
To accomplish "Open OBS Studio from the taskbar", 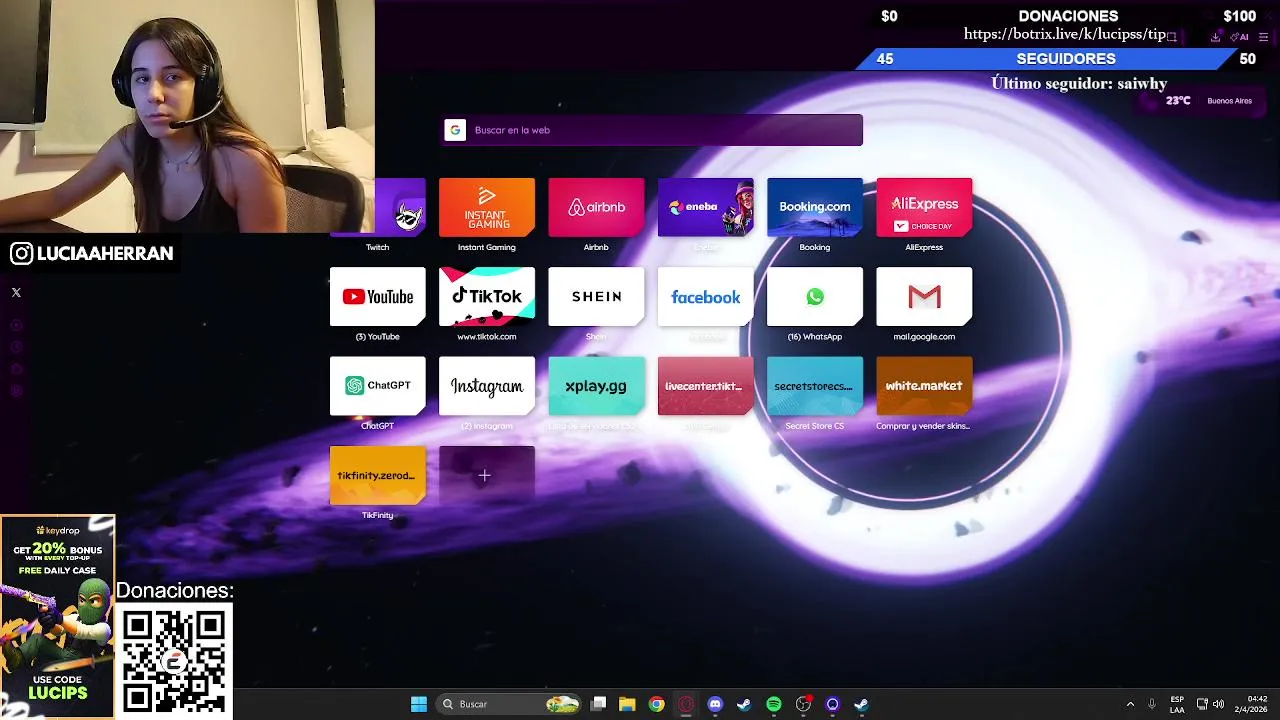I will [x=803, y=704].
